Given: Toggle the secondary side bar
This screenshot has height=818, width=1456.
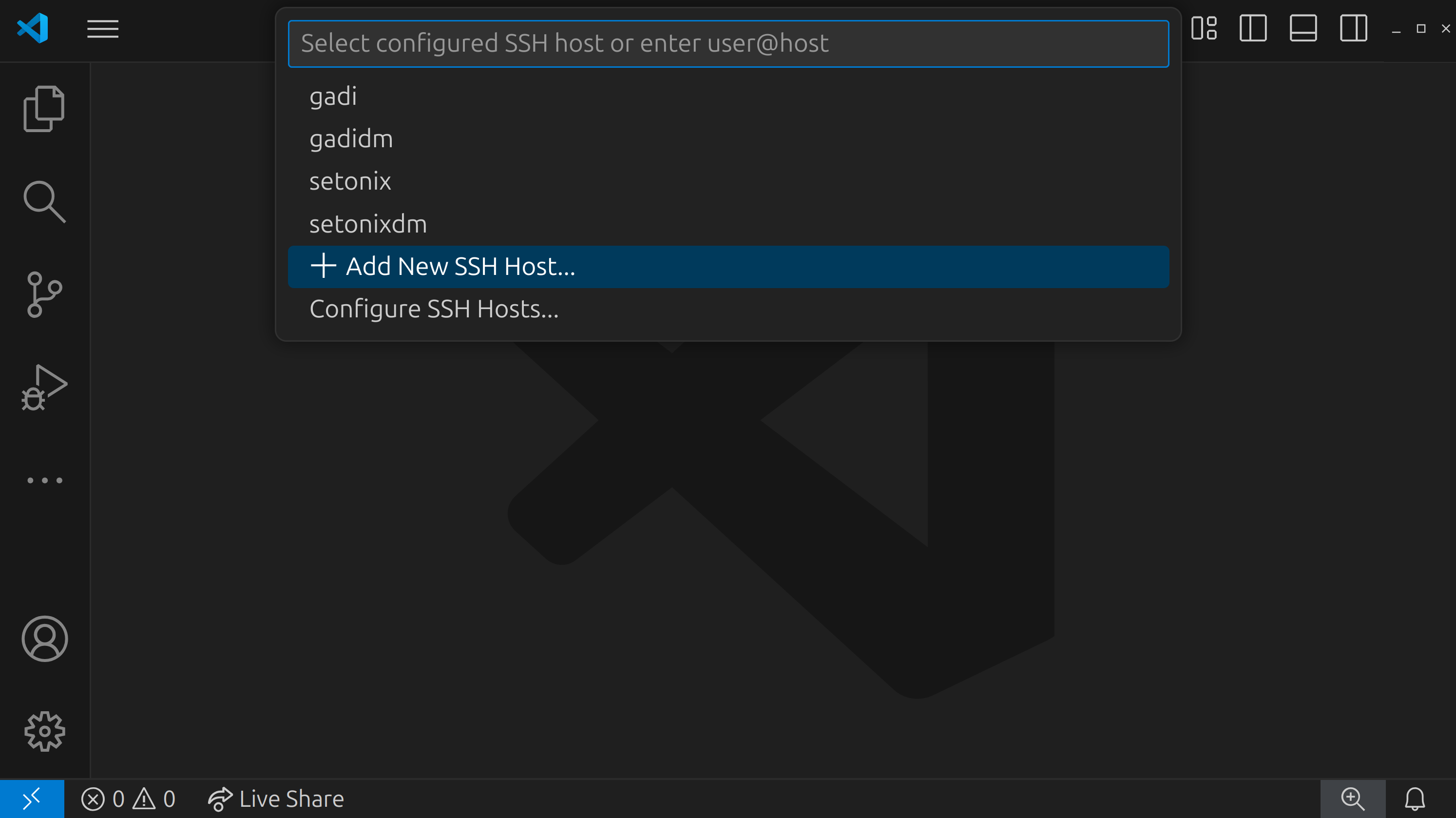Looking at the screenshot, I should [1353, 28].
